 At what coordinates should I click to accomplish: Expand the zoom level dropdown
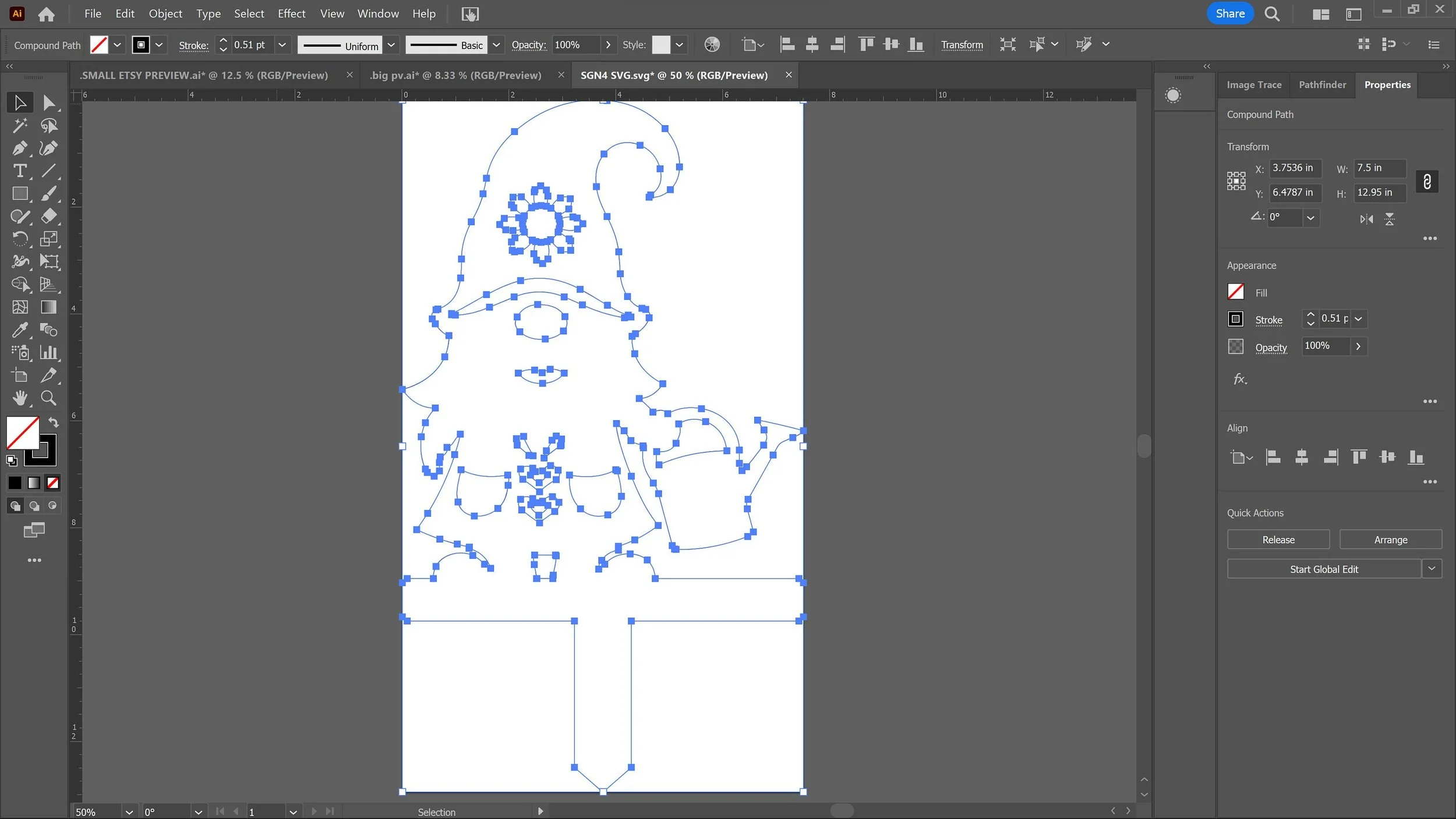129,811
